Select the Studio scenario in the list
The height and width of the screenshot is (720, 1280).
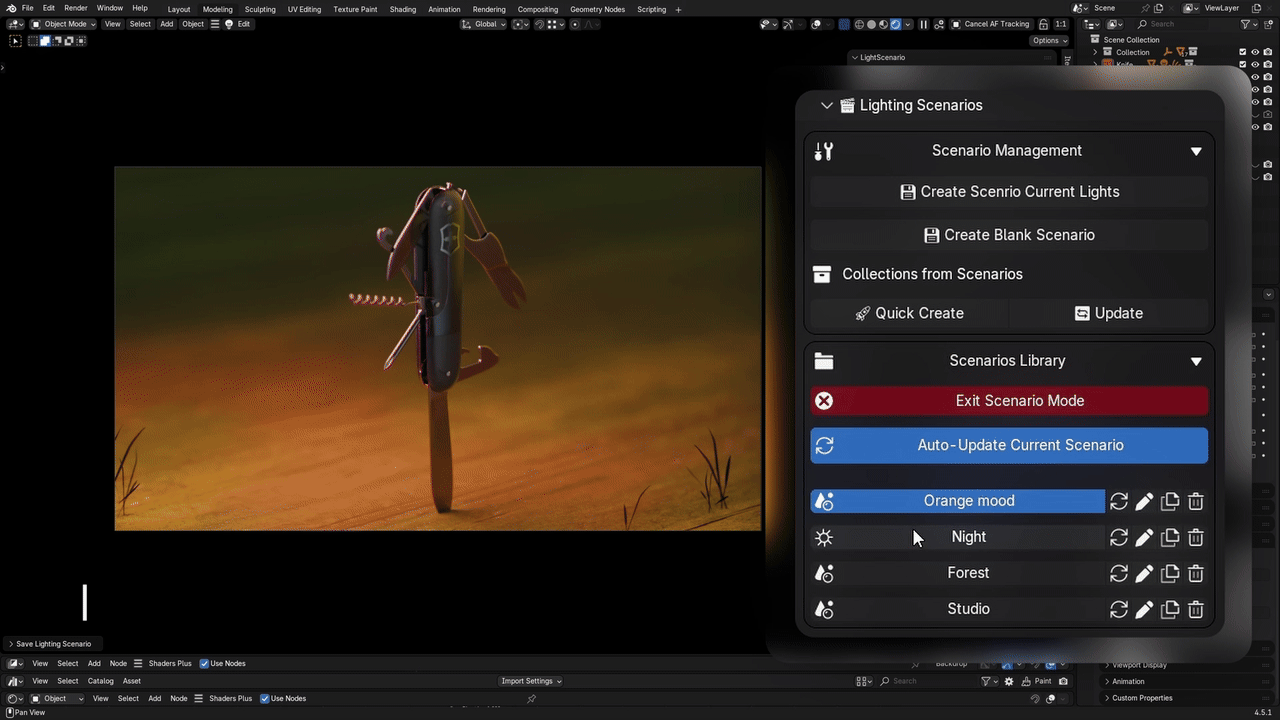[969, 609]
